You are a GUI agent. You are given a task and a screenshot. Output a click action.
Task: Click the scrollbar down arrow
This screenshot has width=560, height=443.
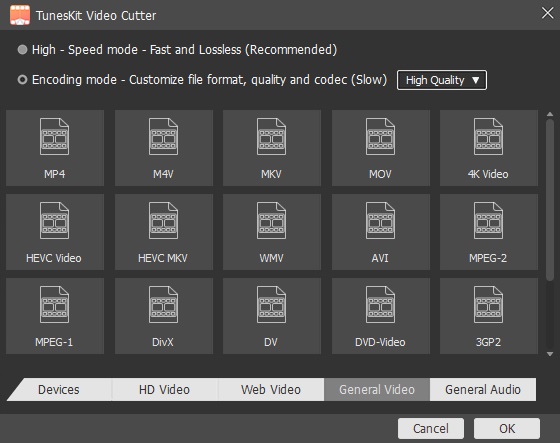pyautogui.click(x=550, y=354)
